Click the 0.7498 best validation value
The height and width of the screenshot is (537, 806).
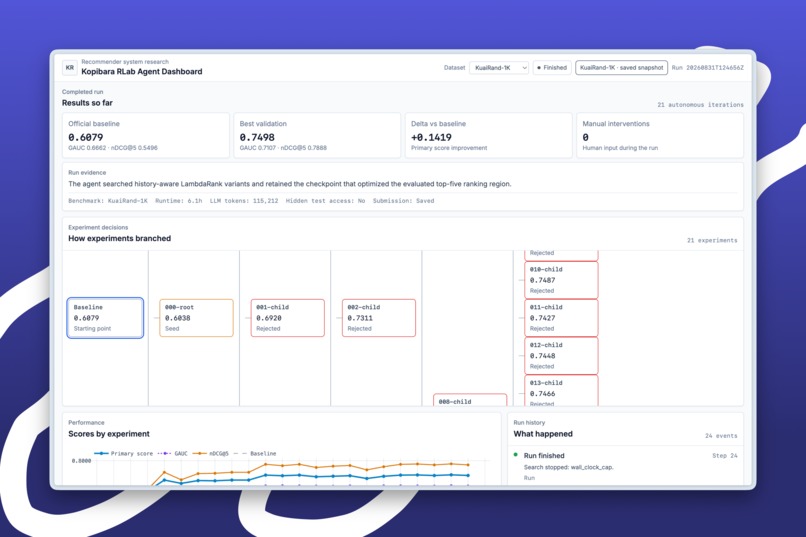[257, 137]
